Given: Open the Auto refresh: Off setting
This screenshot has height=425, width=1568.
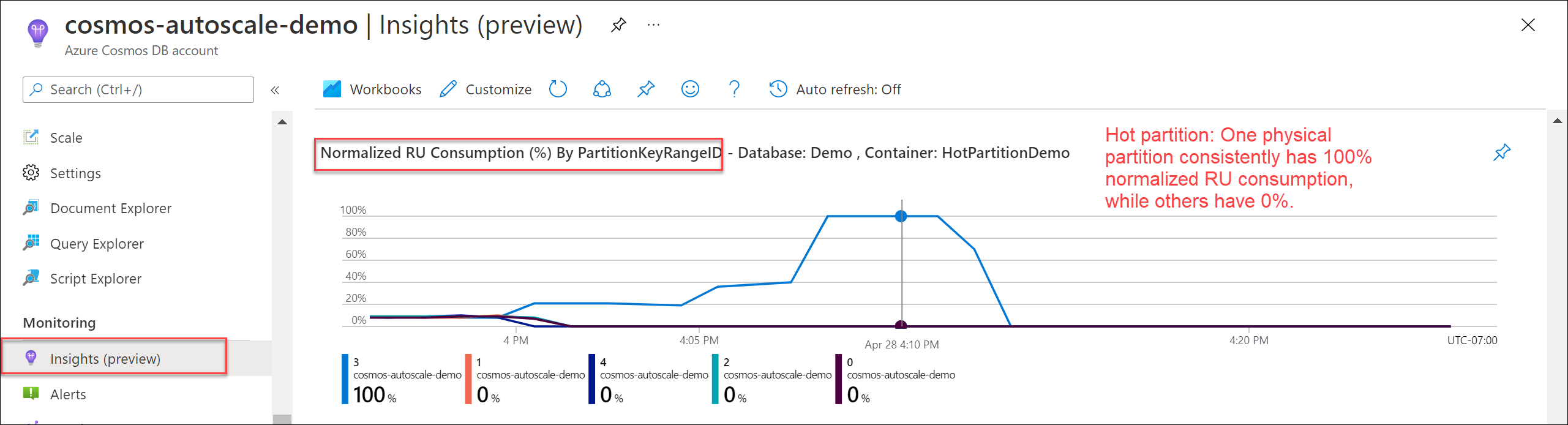Looking at the screenshot, I should (835, 89).
